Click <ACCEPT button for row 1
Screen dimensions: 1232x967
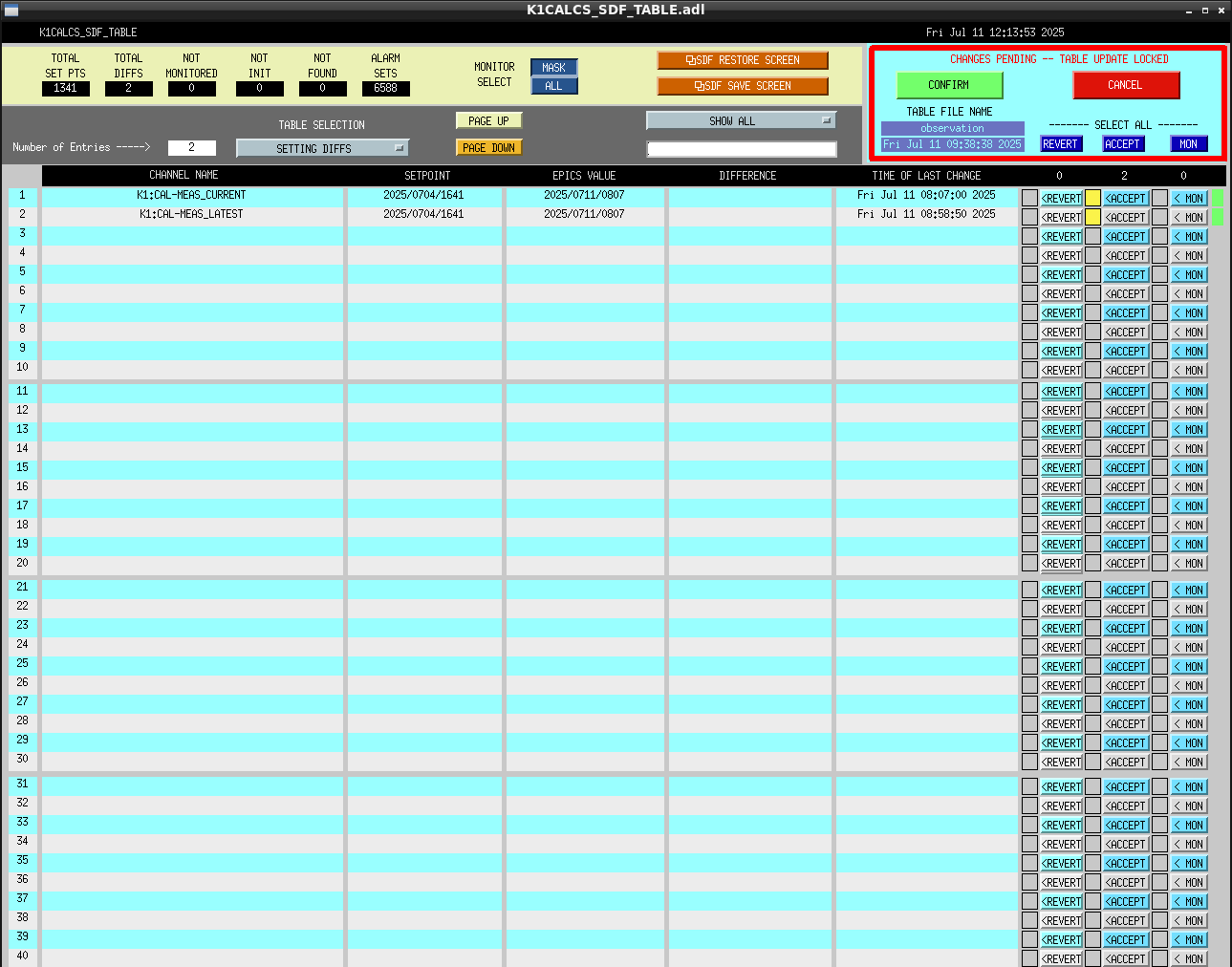point(1126,198)
